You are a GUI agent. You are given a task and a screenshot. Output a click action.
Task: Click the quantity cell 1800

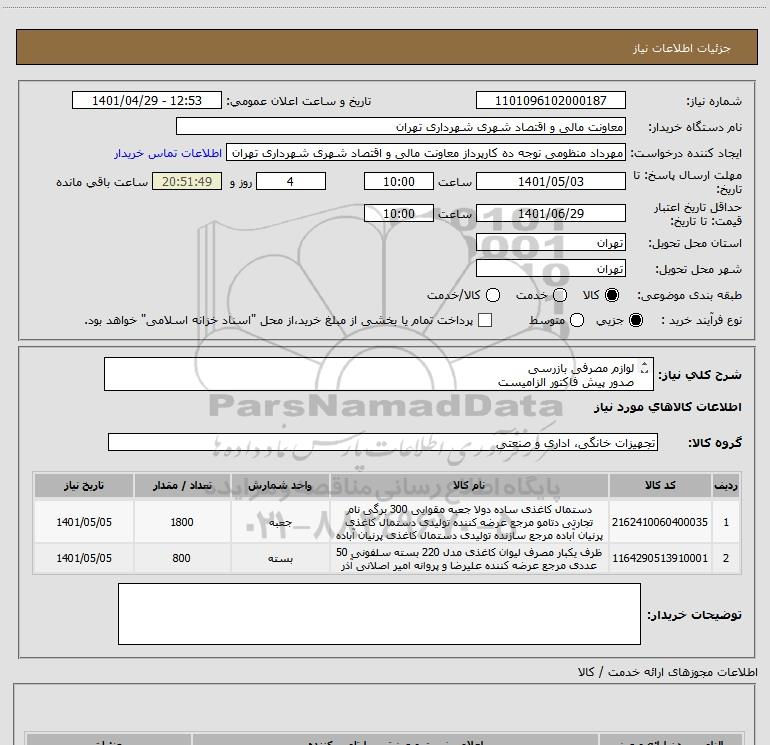click(182, 522)
